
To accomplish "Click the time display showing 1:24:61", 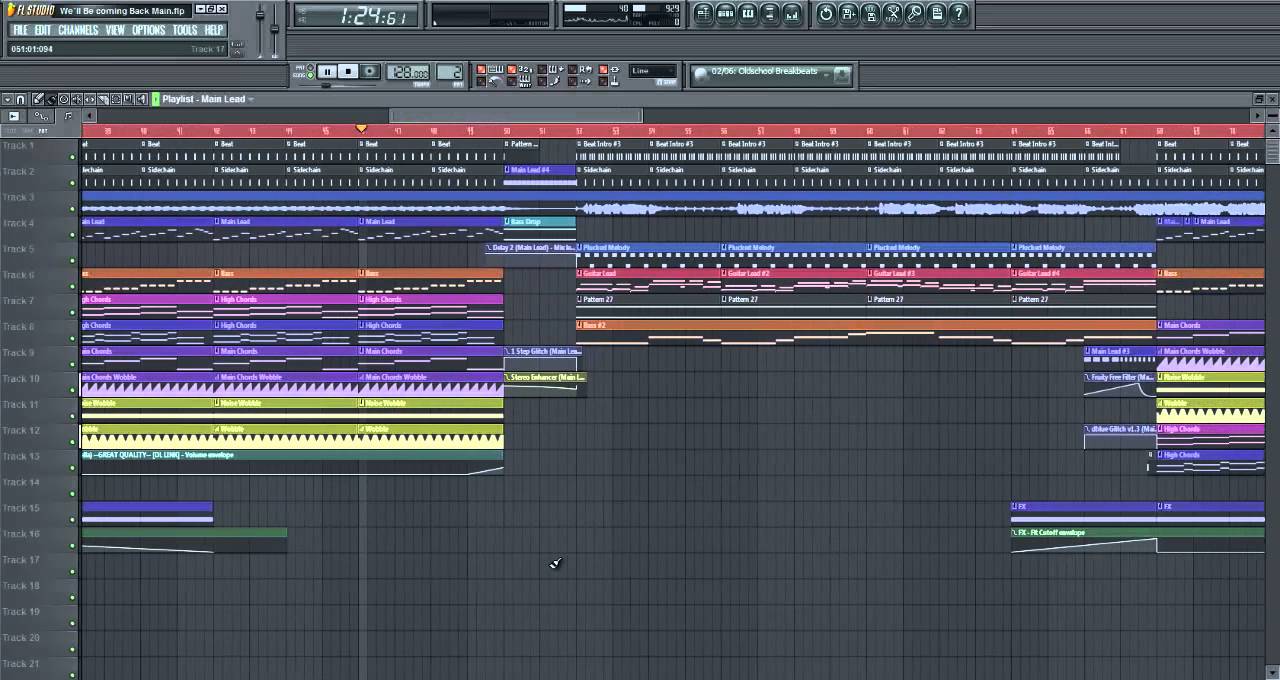I will click(x=356, y=15).
